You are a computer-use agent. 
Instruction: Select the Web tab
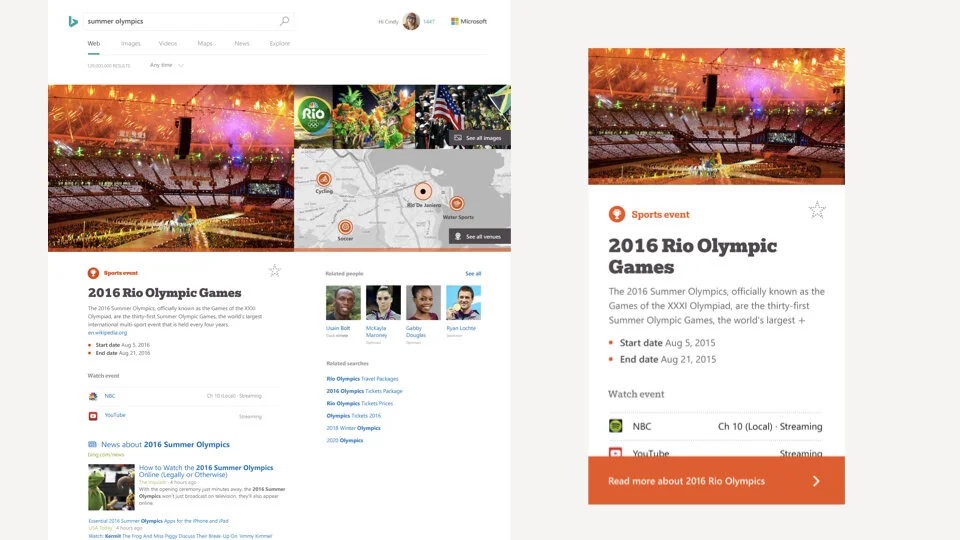click(x=94, y=43)
